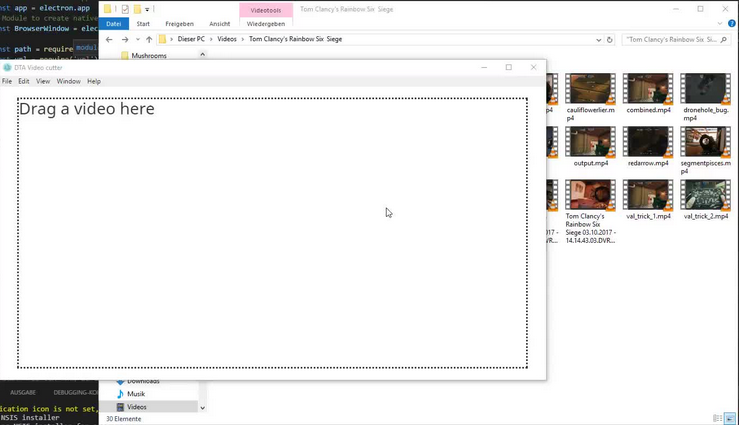This screenshot has height=425, width=739.
Task: Switch to the Freigeben ribbon tab
Action: tap(179, 24)
